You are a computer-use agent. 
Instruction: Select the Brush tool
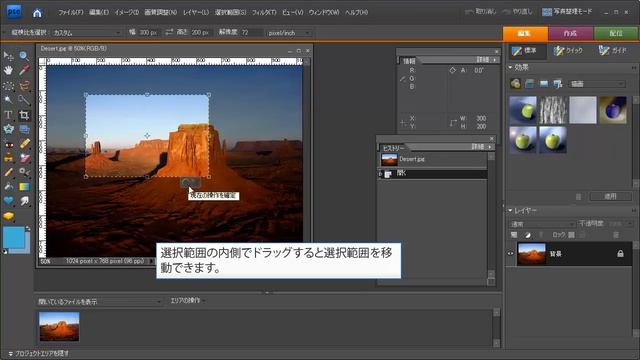[8, 172]
